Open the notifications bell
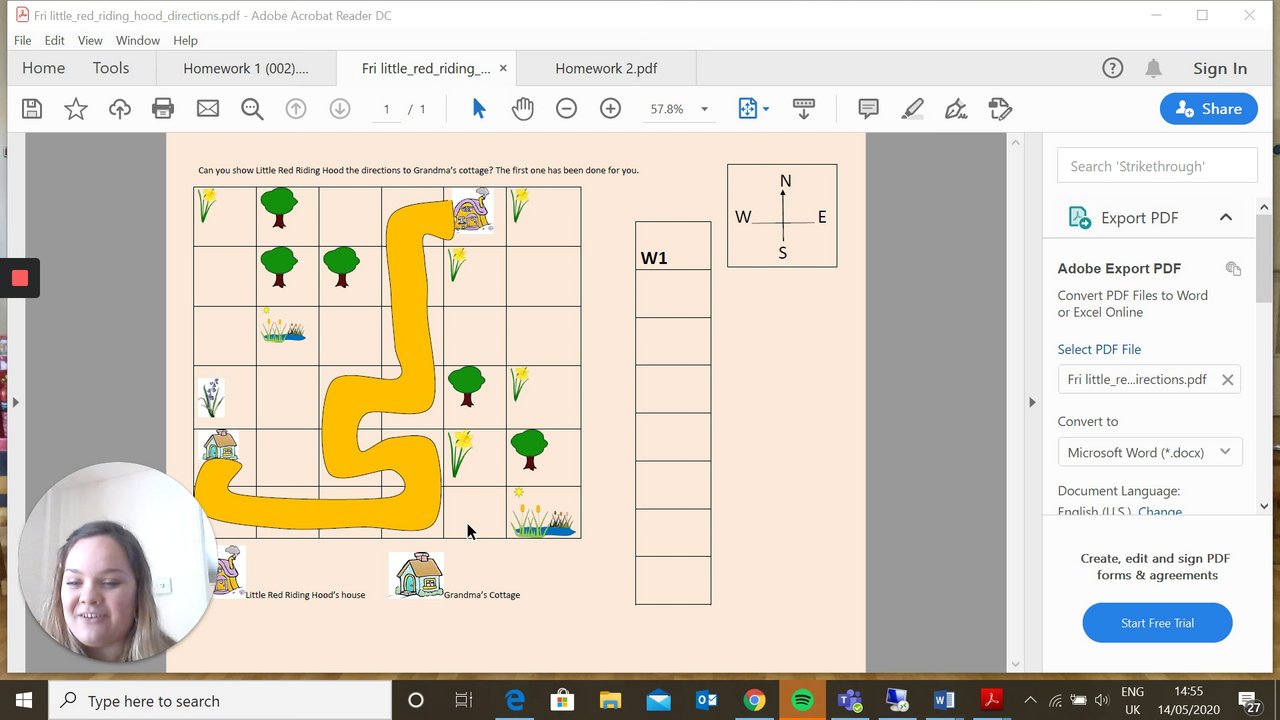Viewport: 1280px width, 720px height. click(1153, 68)
